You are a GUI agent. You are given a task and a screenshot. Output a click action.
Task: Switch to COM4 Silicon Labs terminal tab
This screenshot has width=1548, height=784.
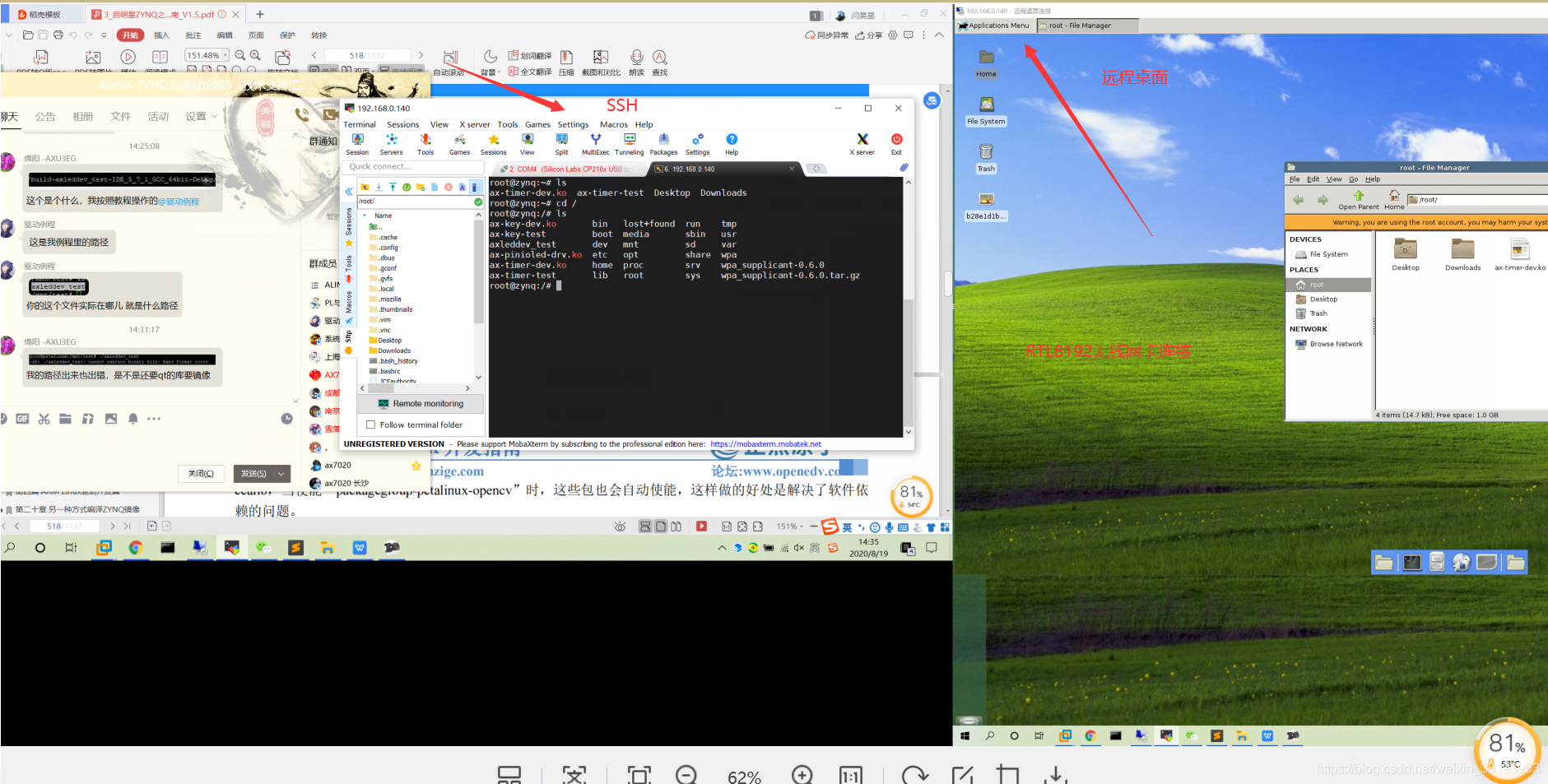pos(568,169)
